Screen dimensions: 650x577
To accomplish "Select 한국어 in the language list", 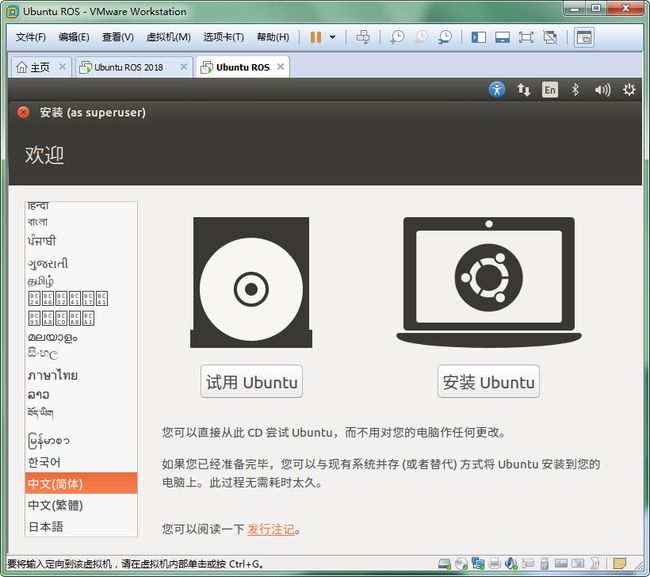I will tap(81, 462).
